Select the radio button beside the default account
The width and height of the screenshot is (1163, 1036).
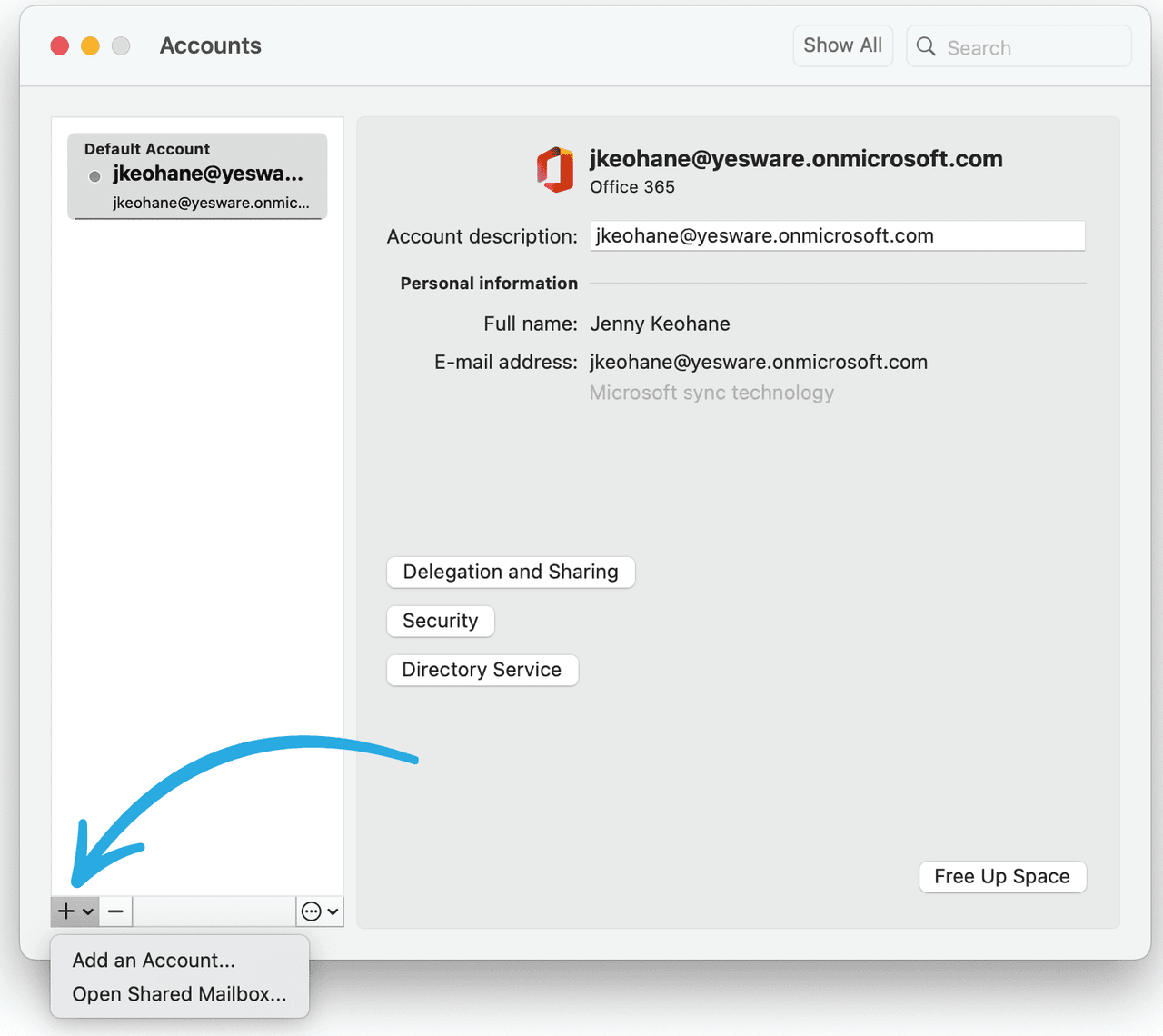[94, 176]
